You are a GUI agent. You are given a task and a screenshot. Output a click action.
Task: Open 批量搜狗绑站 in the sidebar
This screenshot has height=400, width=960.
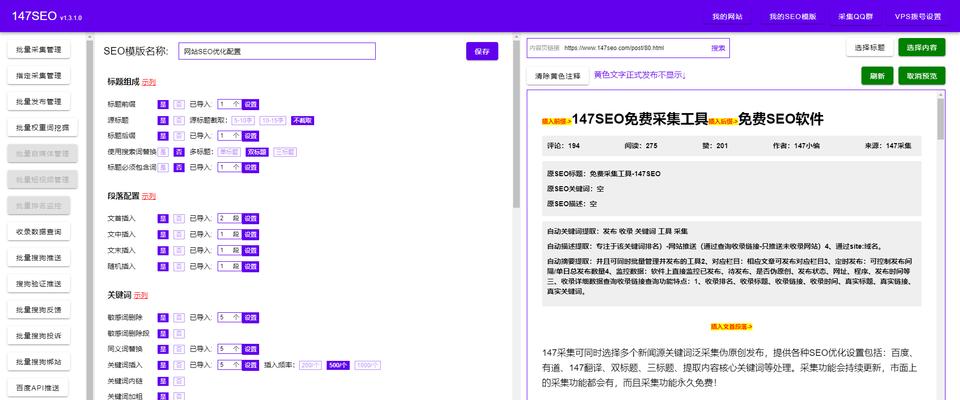39,361
